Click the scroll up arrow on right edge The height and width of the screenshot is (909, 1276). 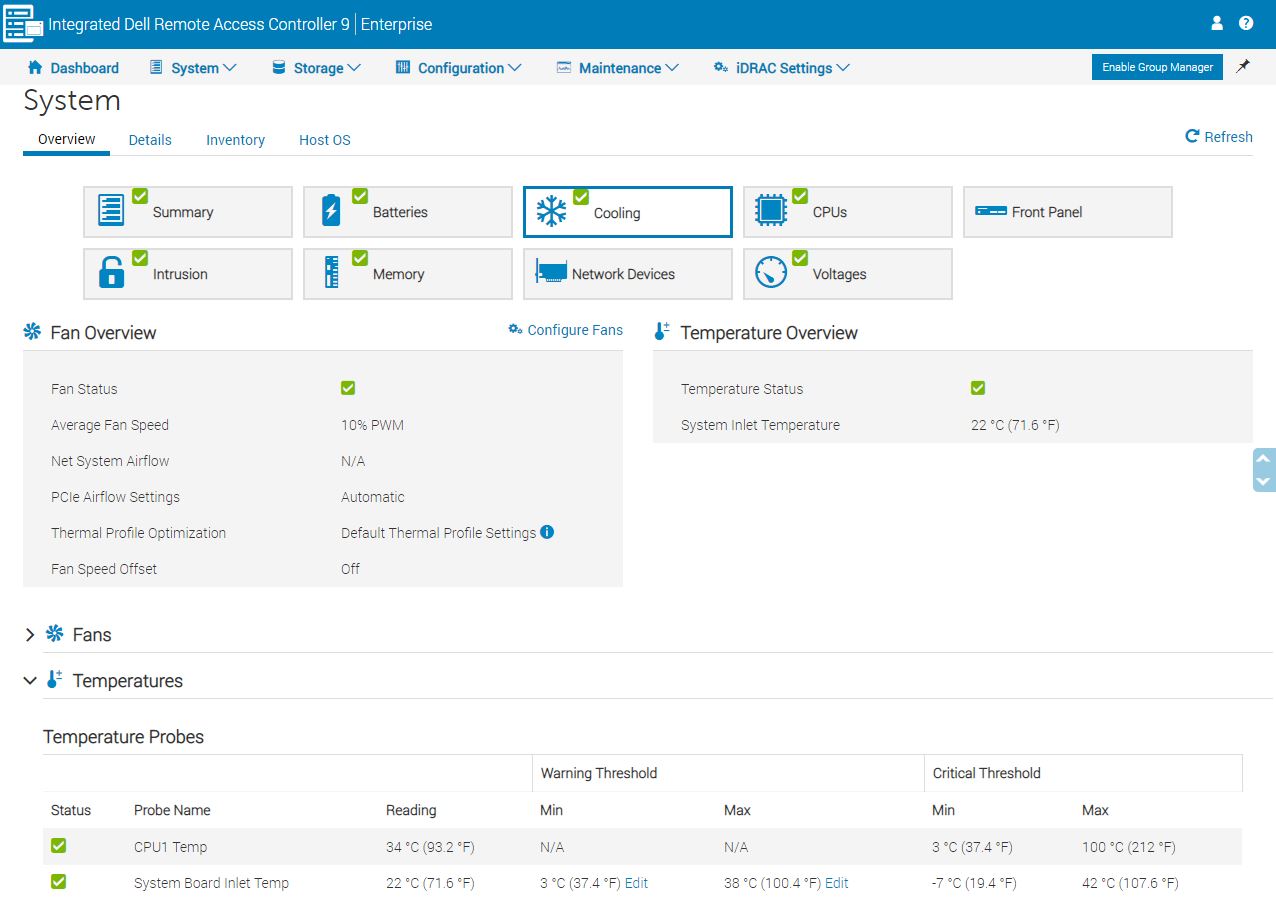[x=1264, y=459]
